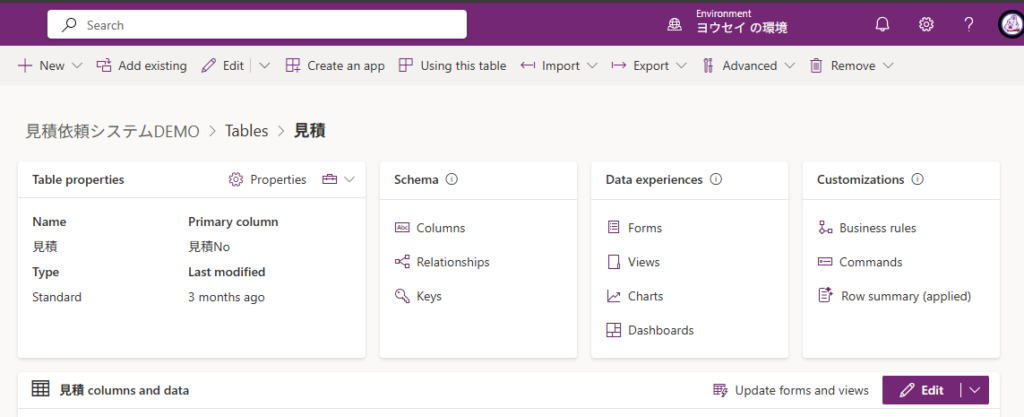The height and width of the screenshot is (417, 1024).
Task: Open Business rules link
Action: click(877, 228)
